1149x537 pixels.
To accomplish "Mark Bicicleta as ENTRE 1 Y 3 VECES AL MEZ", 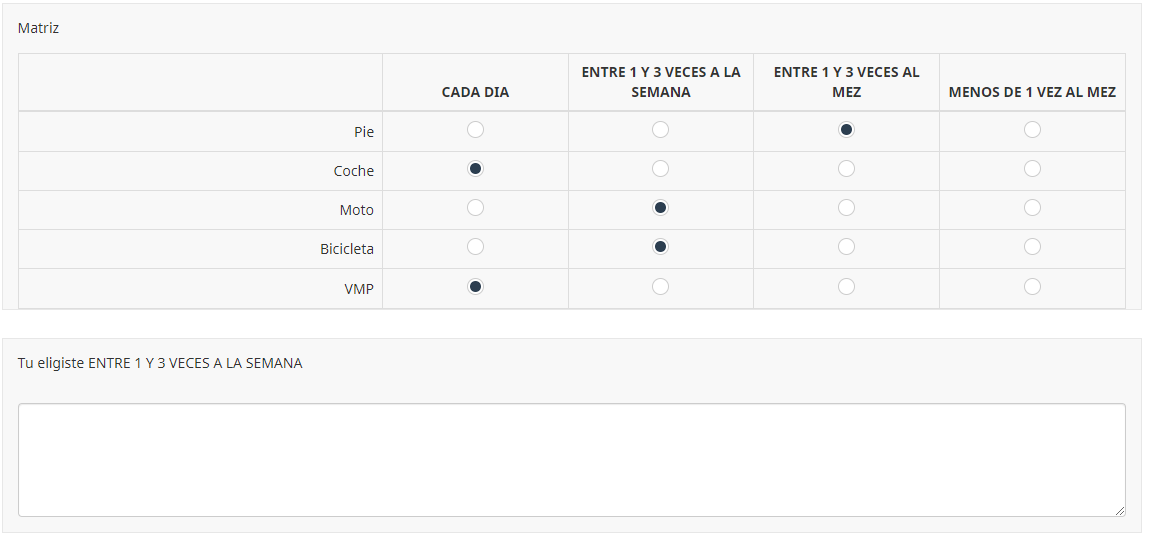I will 846,247.
